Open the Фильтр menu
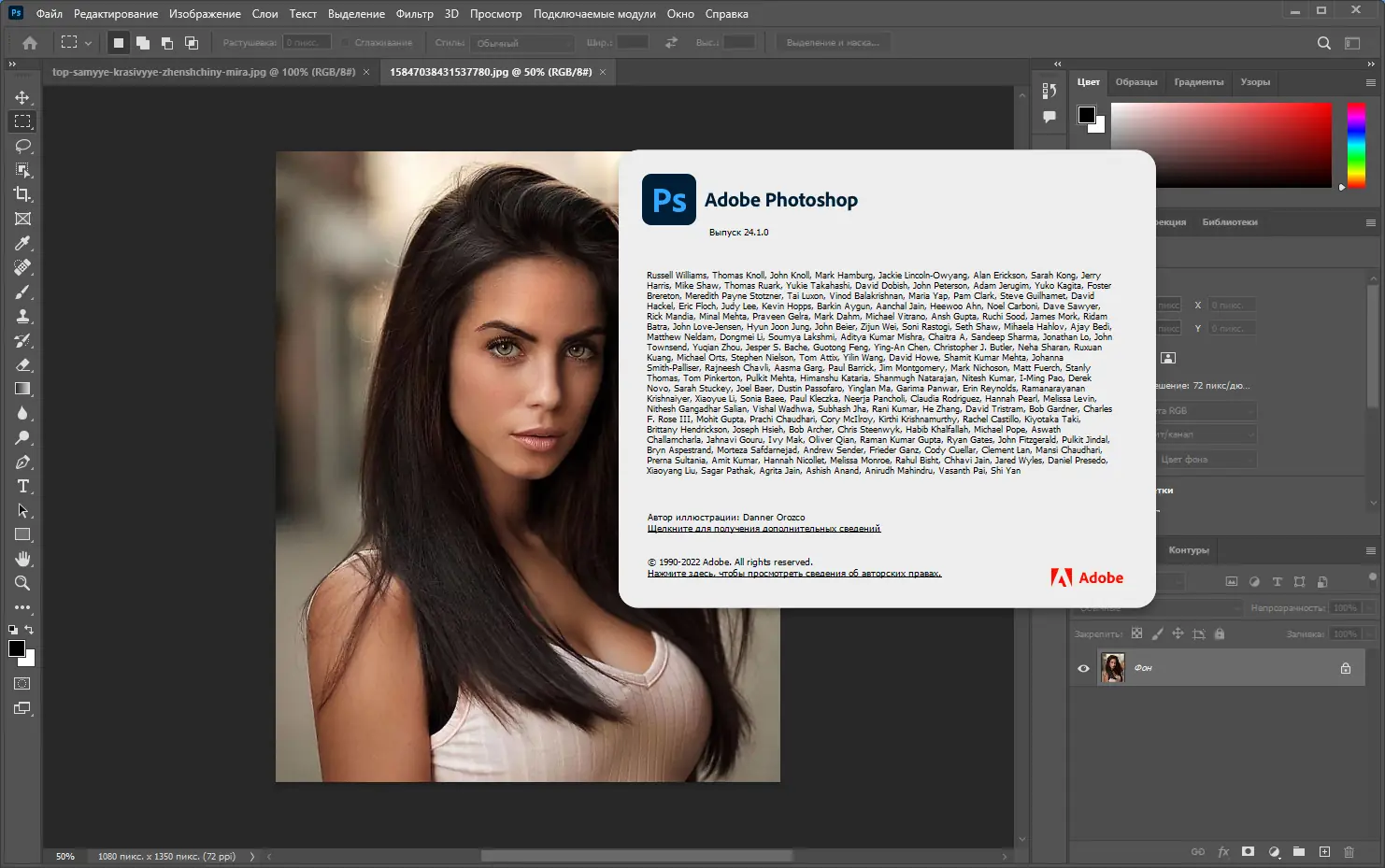The image size is (1385, 868). click(414, 14)
